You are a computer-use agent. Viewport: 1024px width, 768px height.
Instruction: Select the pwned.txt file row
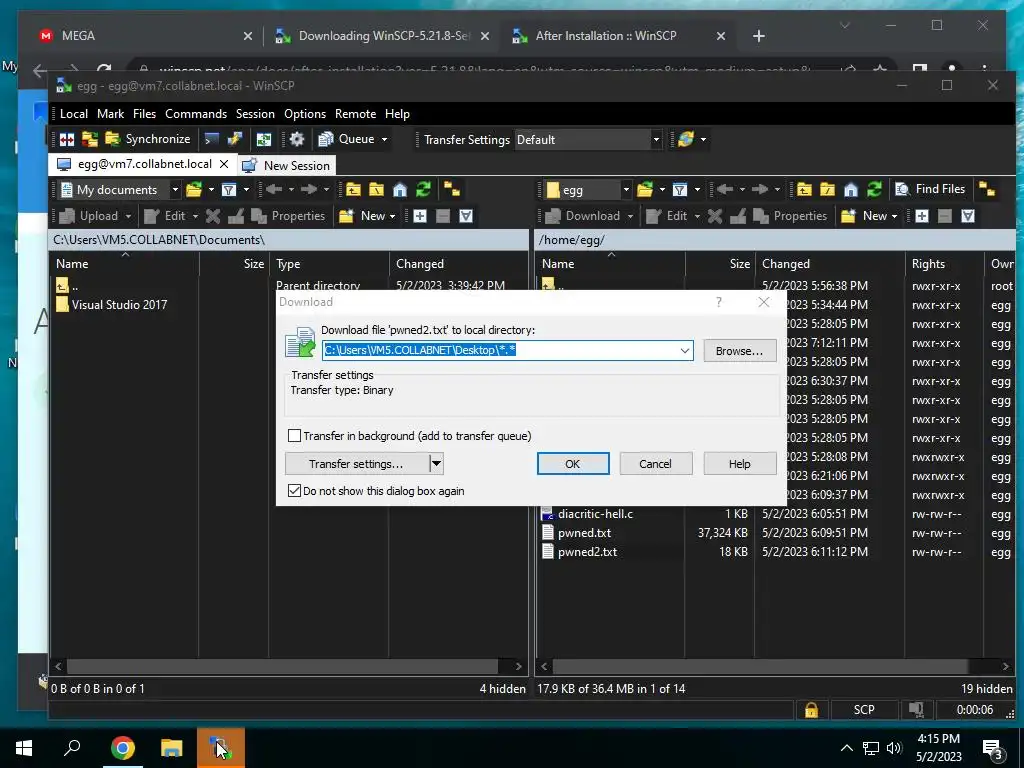coord(777,533)
